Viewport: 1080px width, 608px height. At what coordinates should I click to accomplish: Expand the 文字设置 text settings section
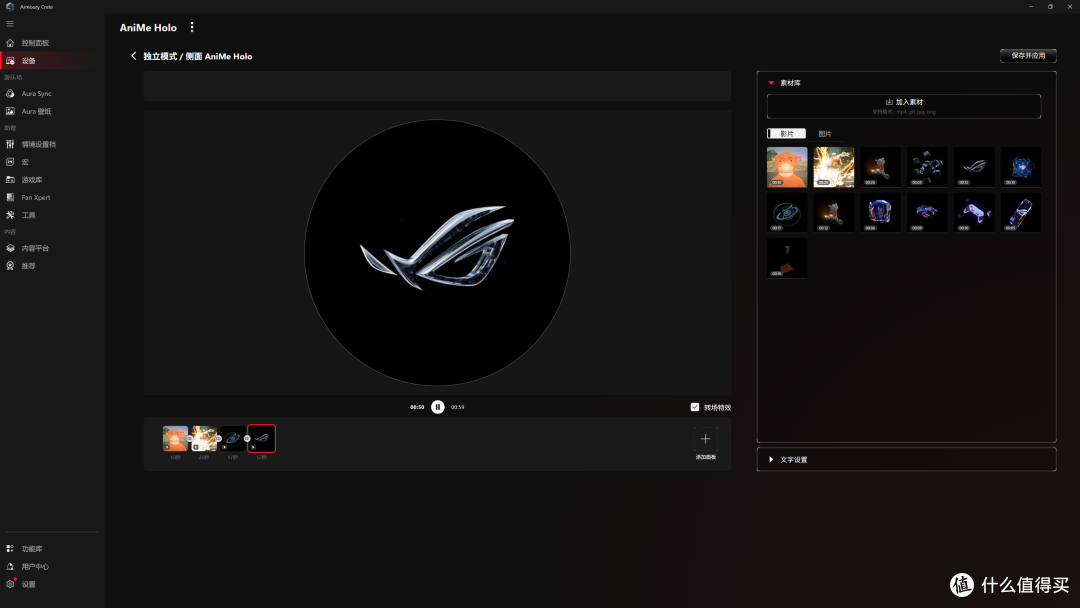click(x=906, y=459)
